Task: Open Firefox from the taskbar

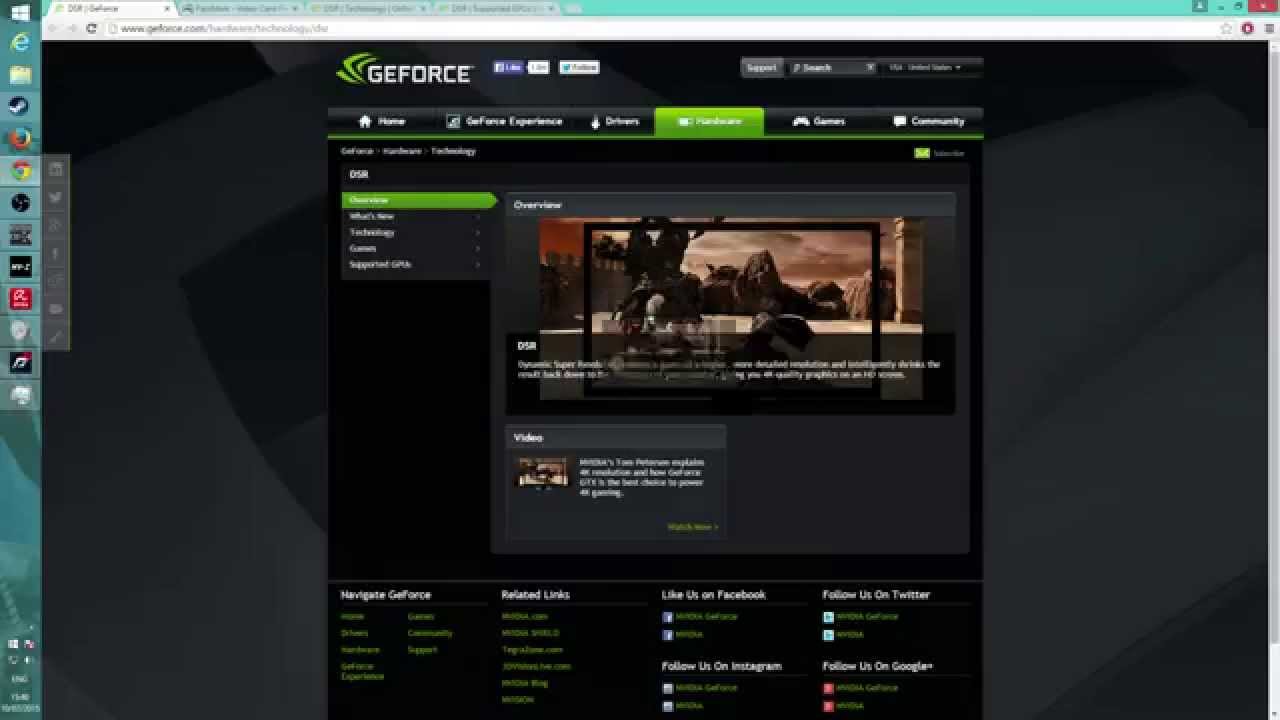Action: point(20,139)
